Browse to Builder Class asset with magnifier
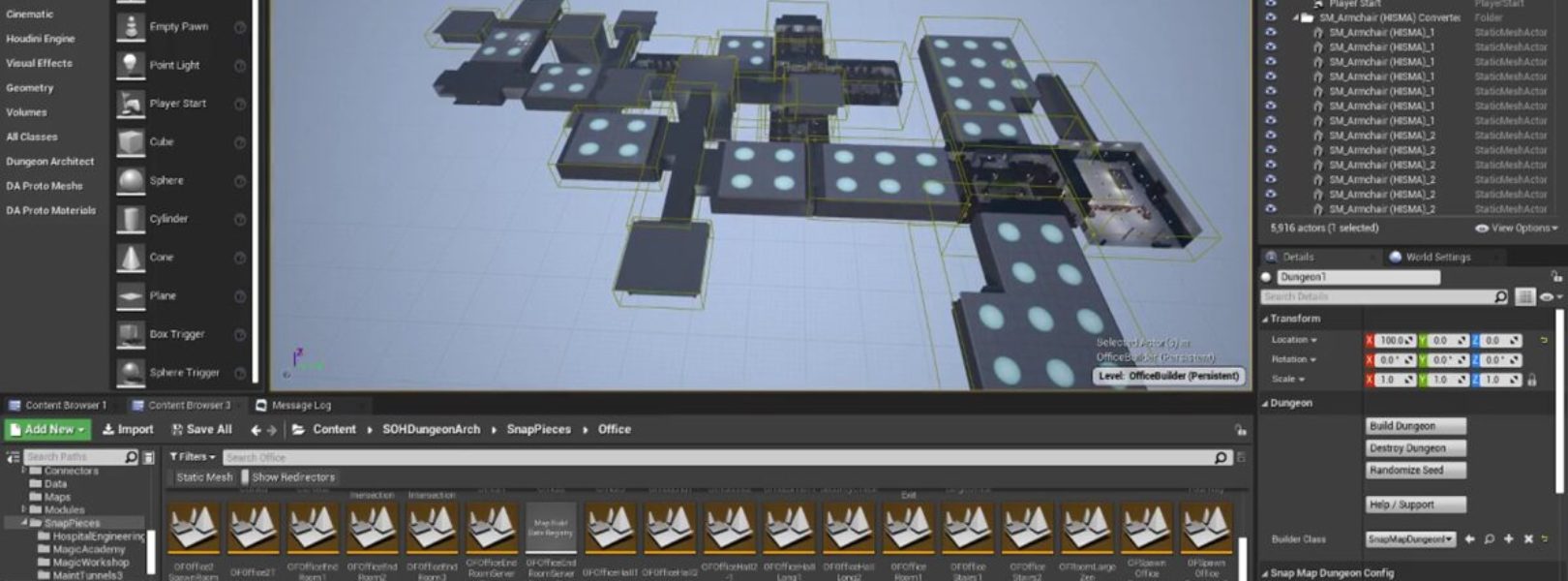The width and height of the screenshot is (1568, 581). click(1489, 539)
